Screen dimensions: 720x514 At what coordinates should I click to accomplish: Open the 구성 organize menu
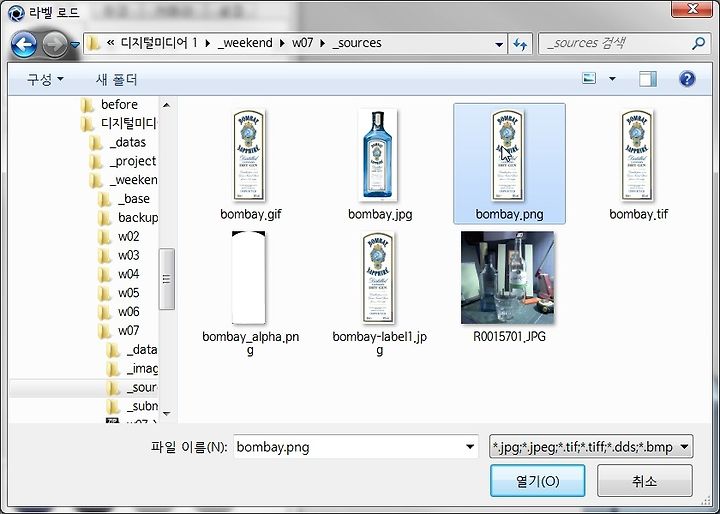[x=45, y=79]
